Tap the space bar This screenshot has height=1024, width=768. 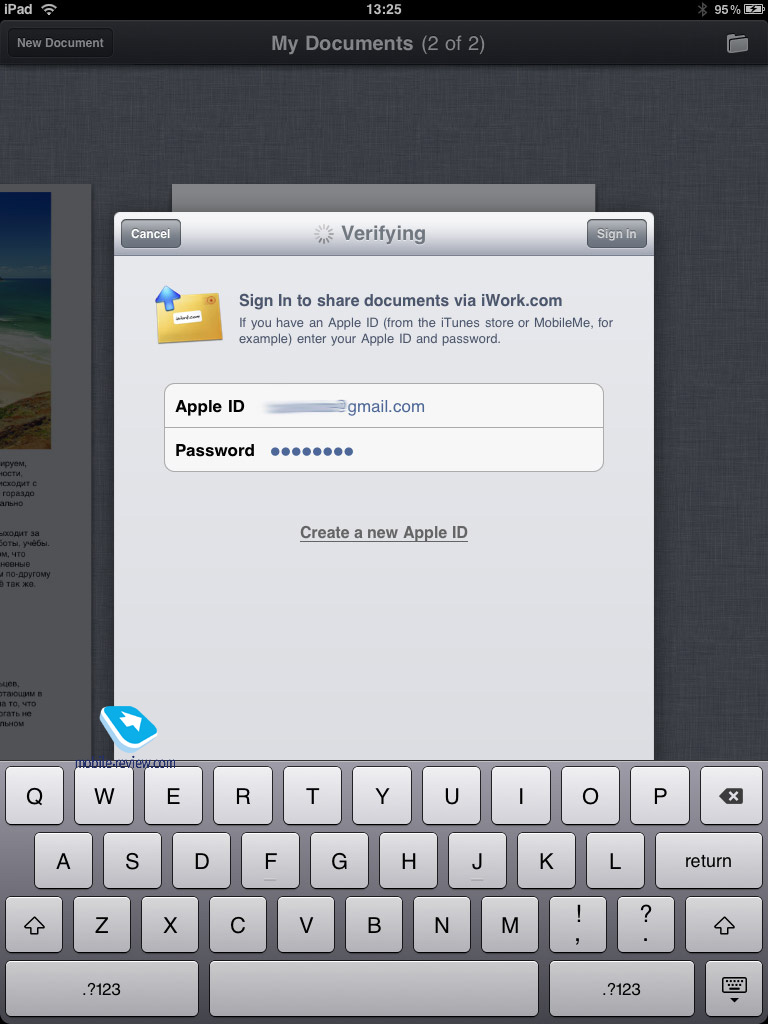pos(374,989)
